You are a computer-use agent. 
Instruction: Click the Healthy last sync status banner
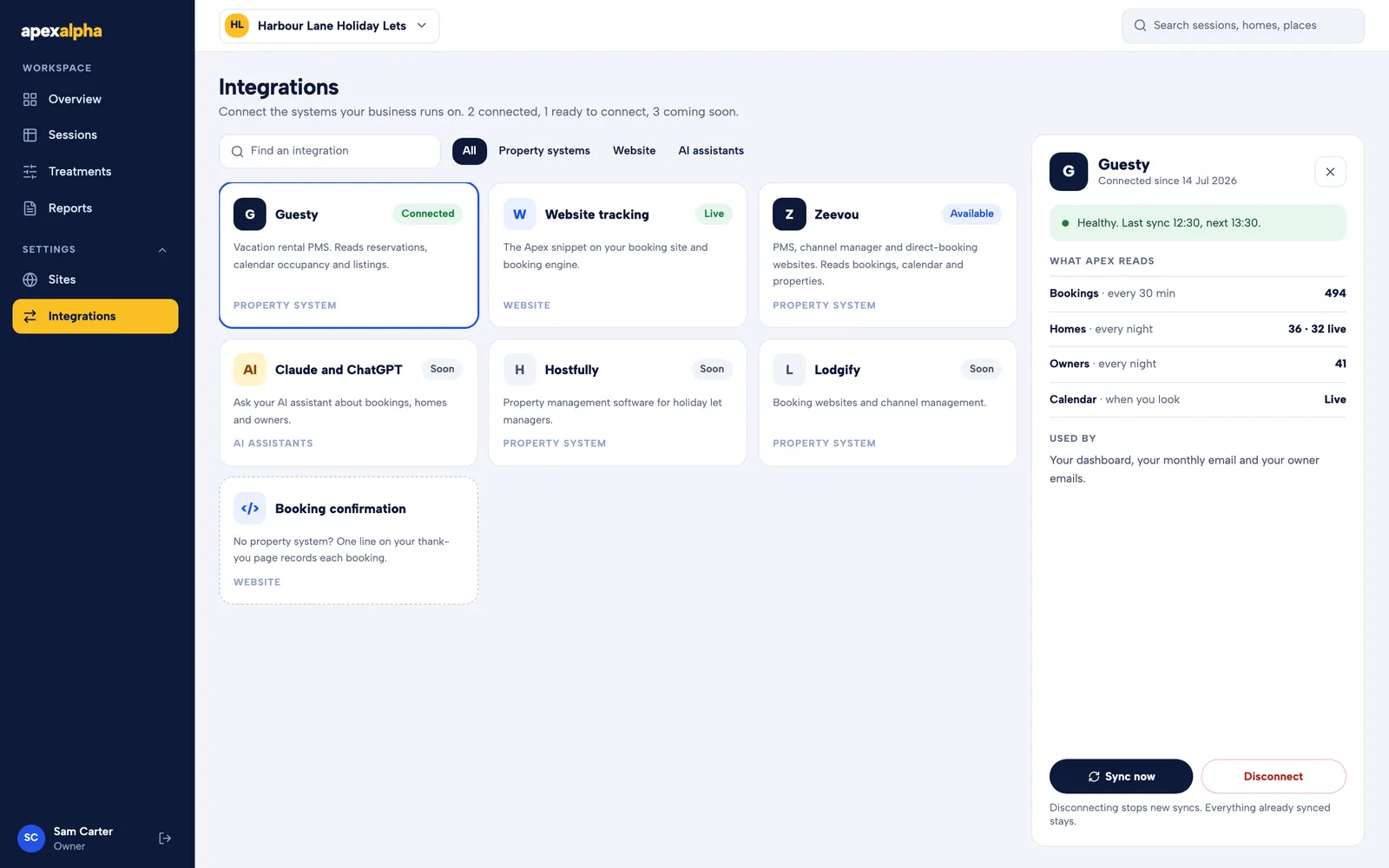click(1198, 223)
